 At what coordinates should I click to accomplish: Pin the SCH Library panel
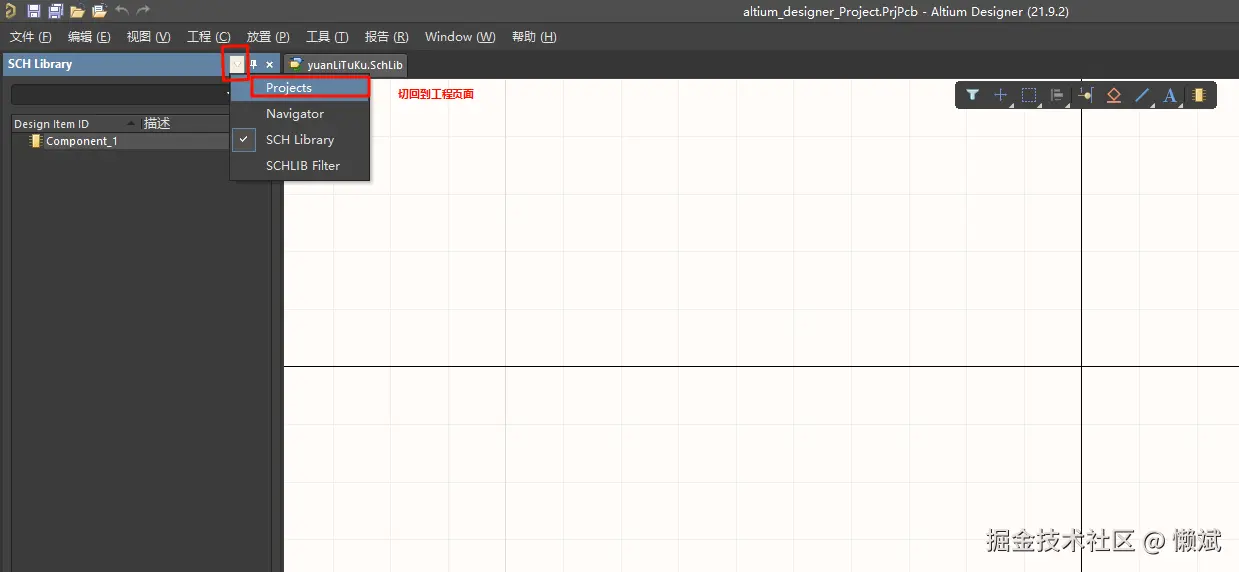coord(253,64)
